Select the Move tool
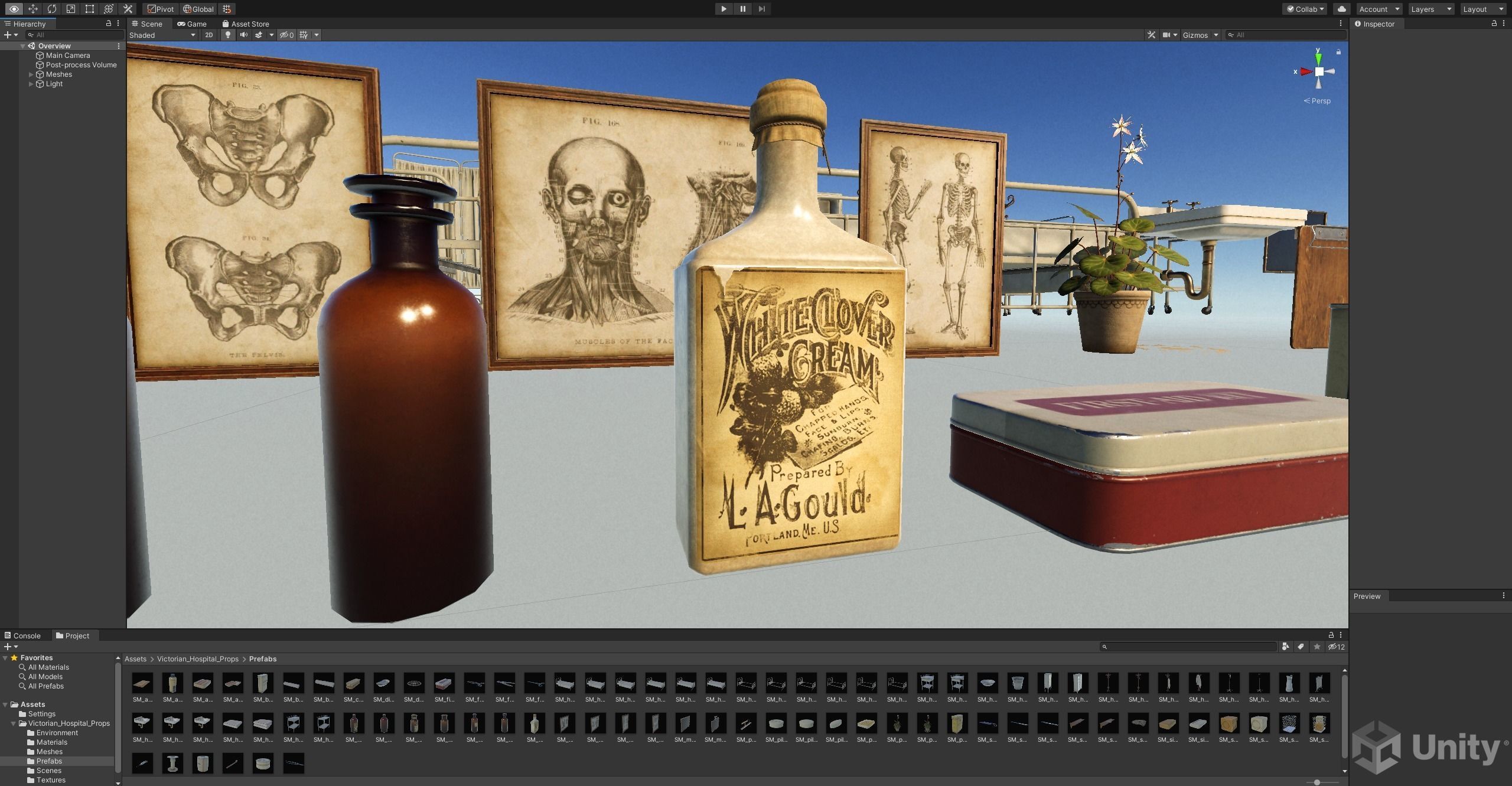Viewport: 1512px width, 786px height. 32,9
